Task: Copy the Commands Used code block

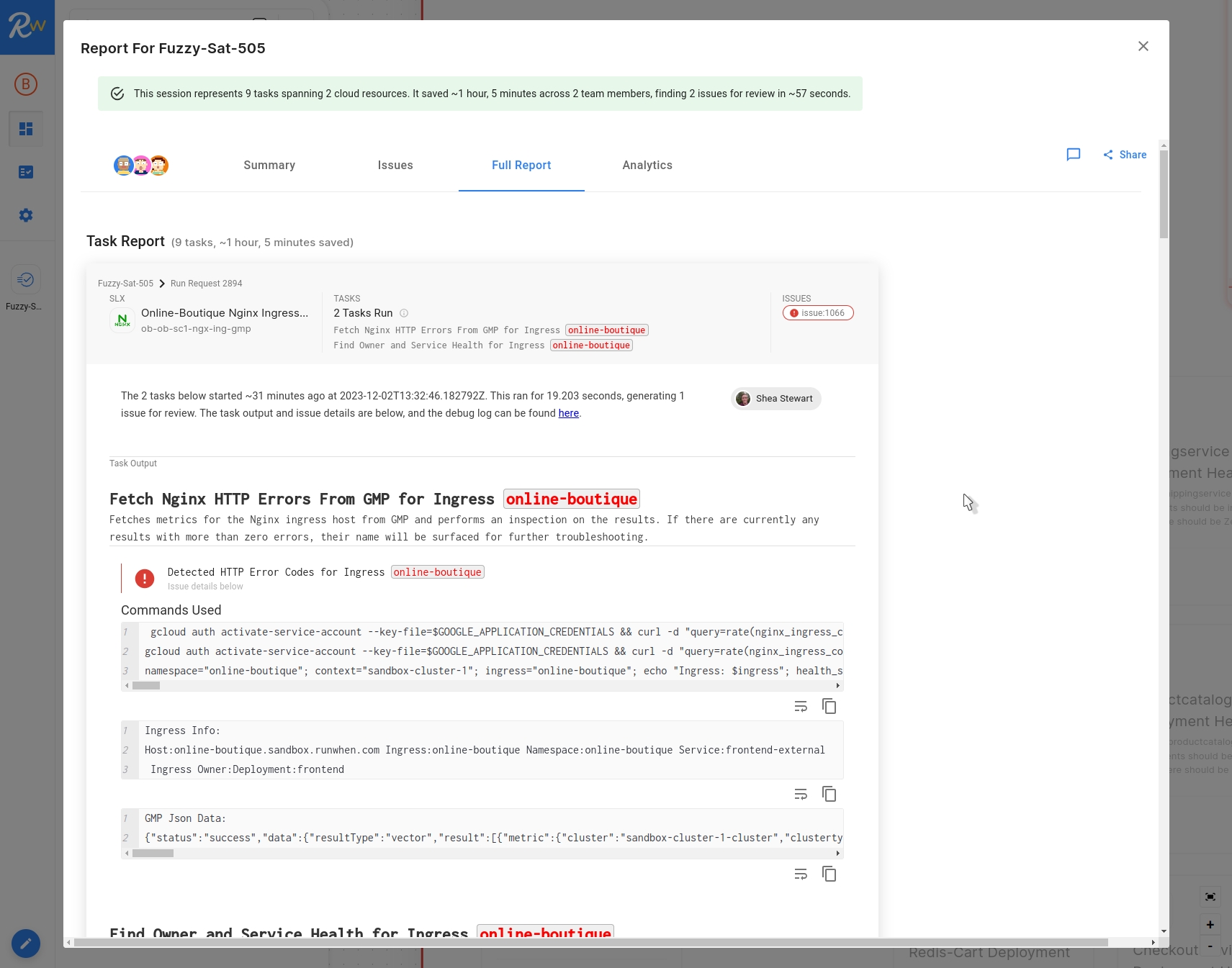Action: tap(829, 706)
